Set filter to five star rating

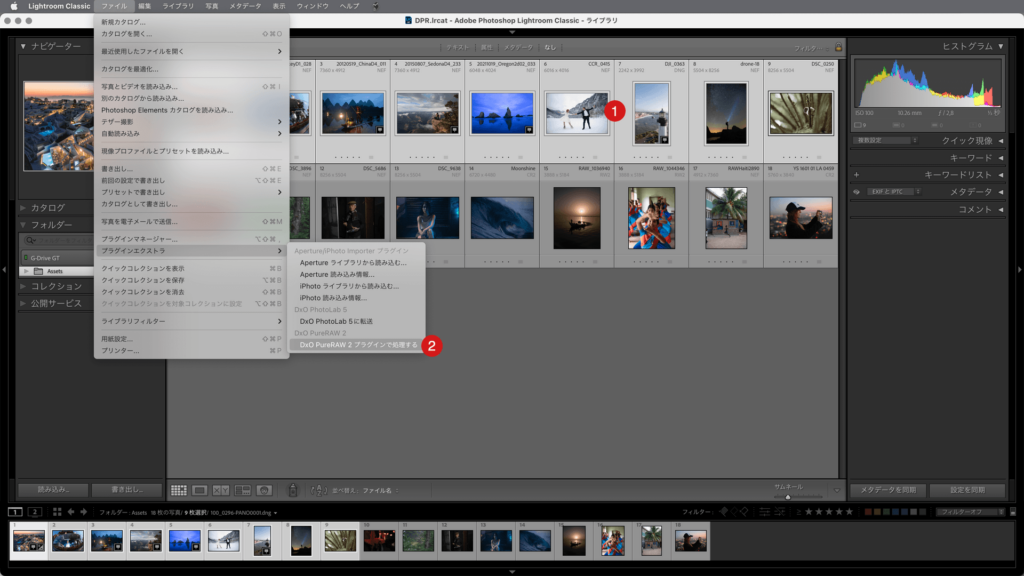click(x=849, y=512)
